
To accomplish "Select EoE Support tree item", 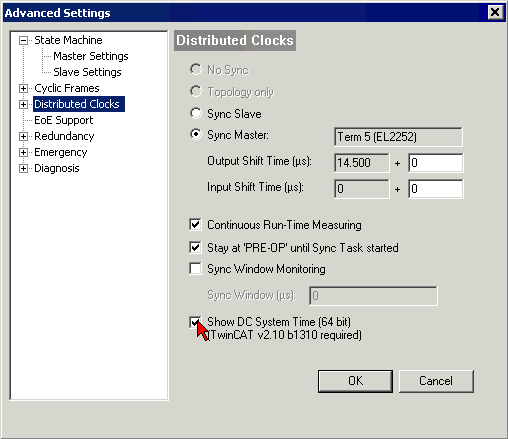I will [x=64, y=120].
